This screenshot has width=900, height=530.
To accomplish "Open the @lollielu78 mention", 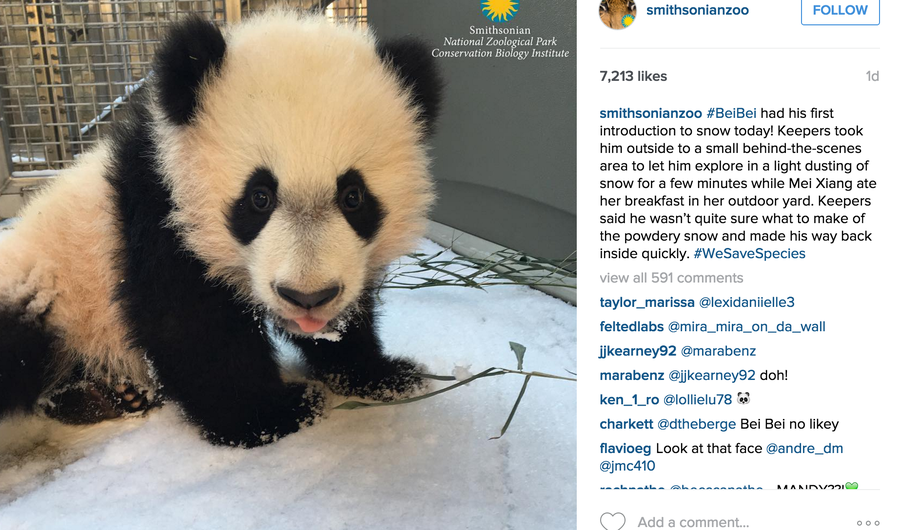I will coord(697,399).
